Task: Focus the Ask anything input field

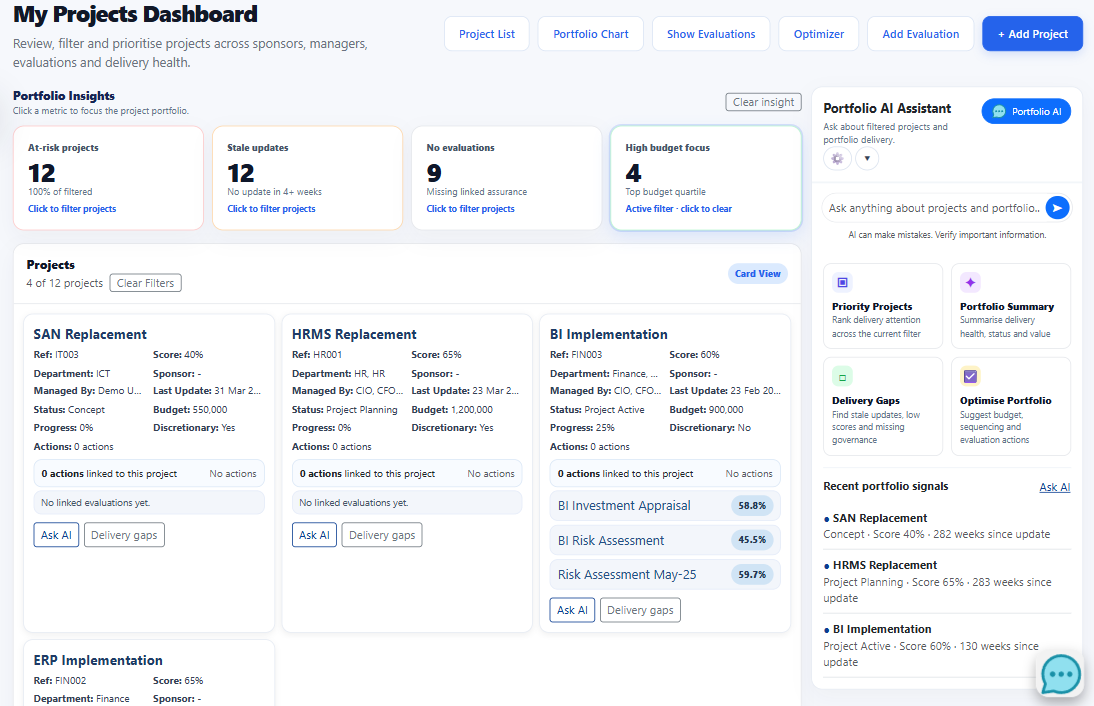Action: 934,208
